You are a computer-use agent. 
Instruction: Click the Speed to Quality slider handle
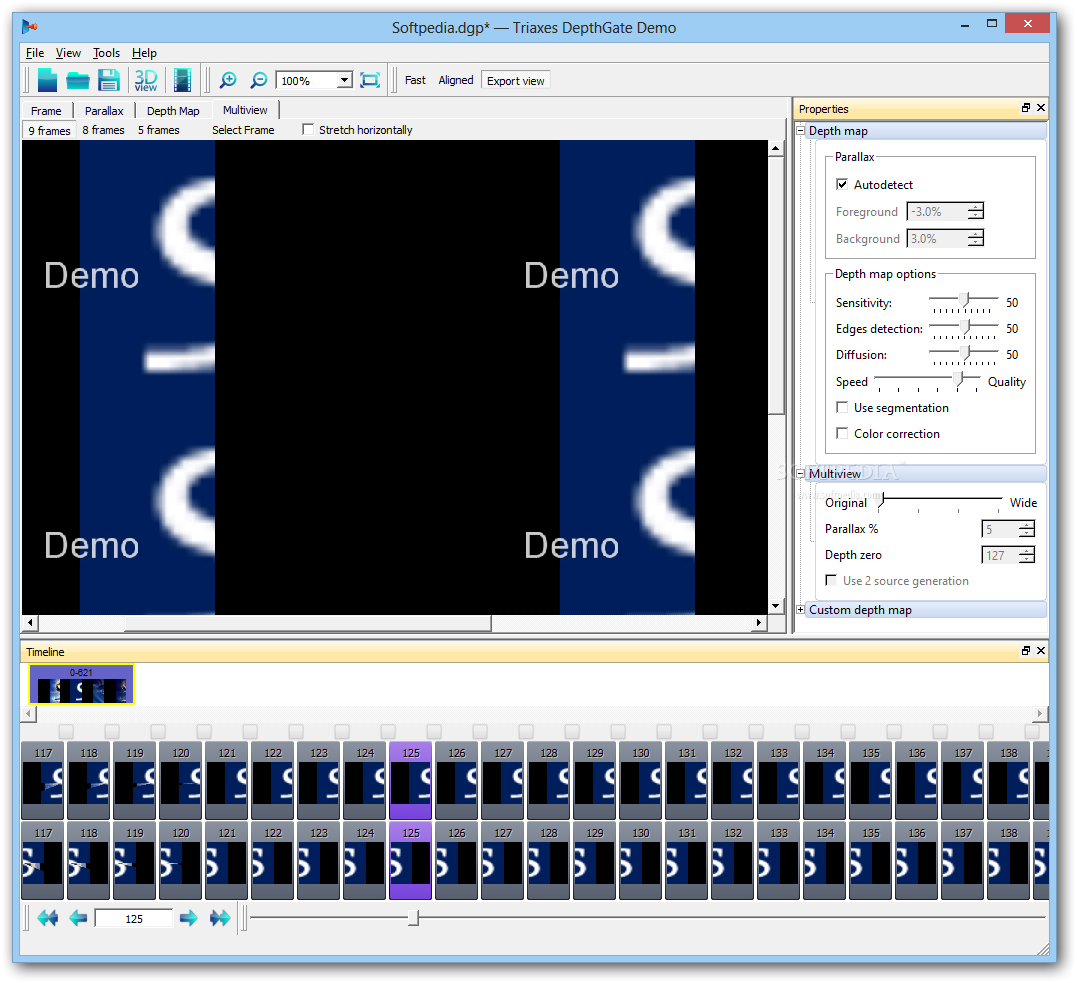(x=958, y=379)
